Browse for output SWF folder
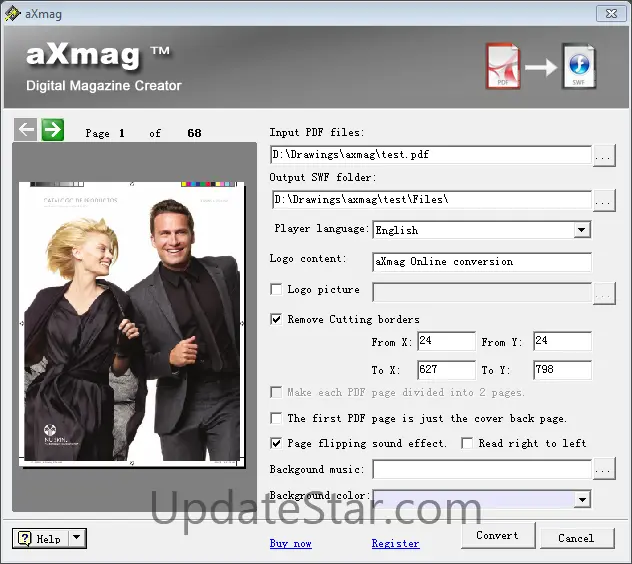The image size is (632, 564). point(604,200)
